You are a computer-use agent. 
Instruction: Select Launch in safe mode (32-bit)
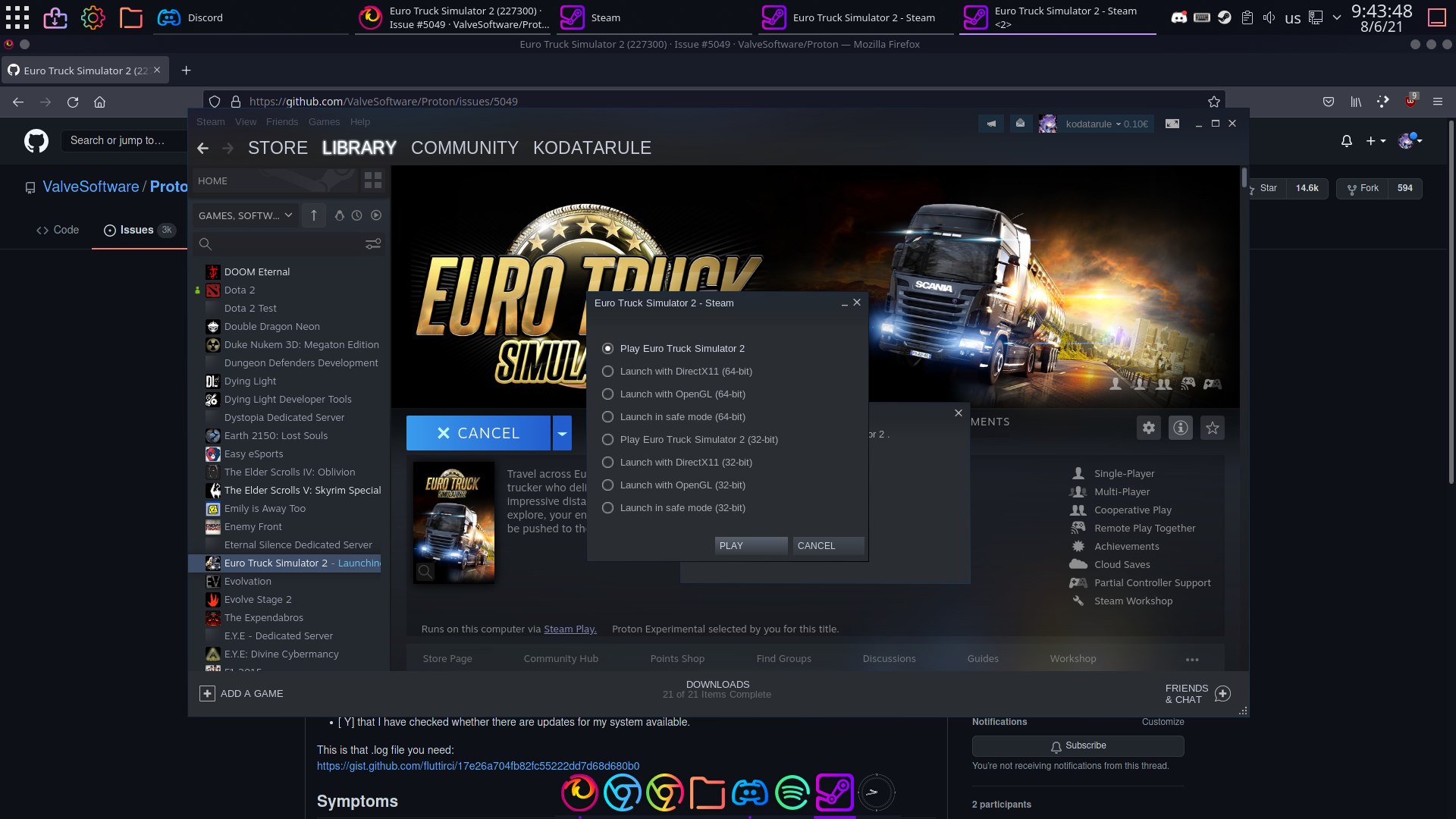tap(674, 508)
